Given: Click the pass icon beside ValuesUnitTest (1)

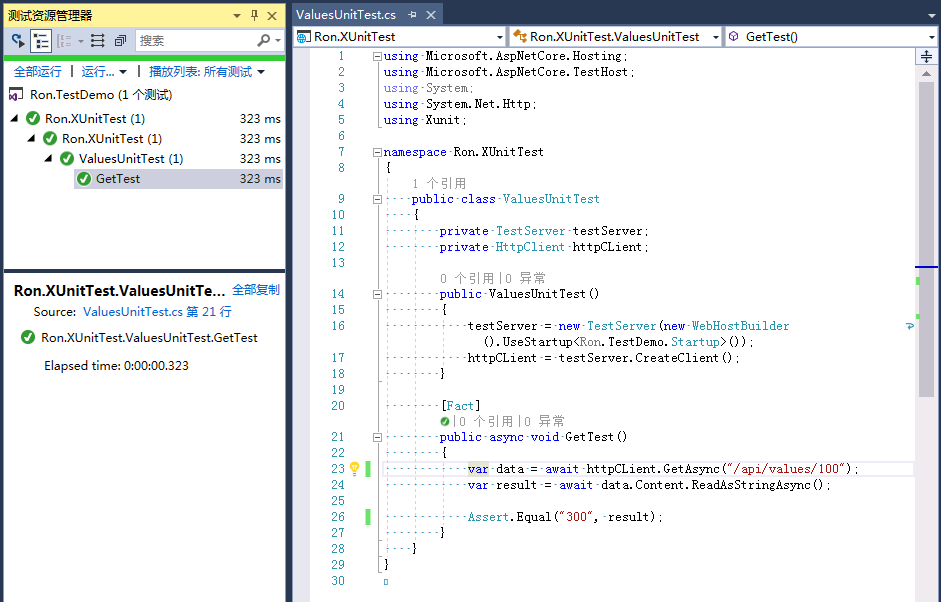Looking at the screenshot, I should [67, 158].
